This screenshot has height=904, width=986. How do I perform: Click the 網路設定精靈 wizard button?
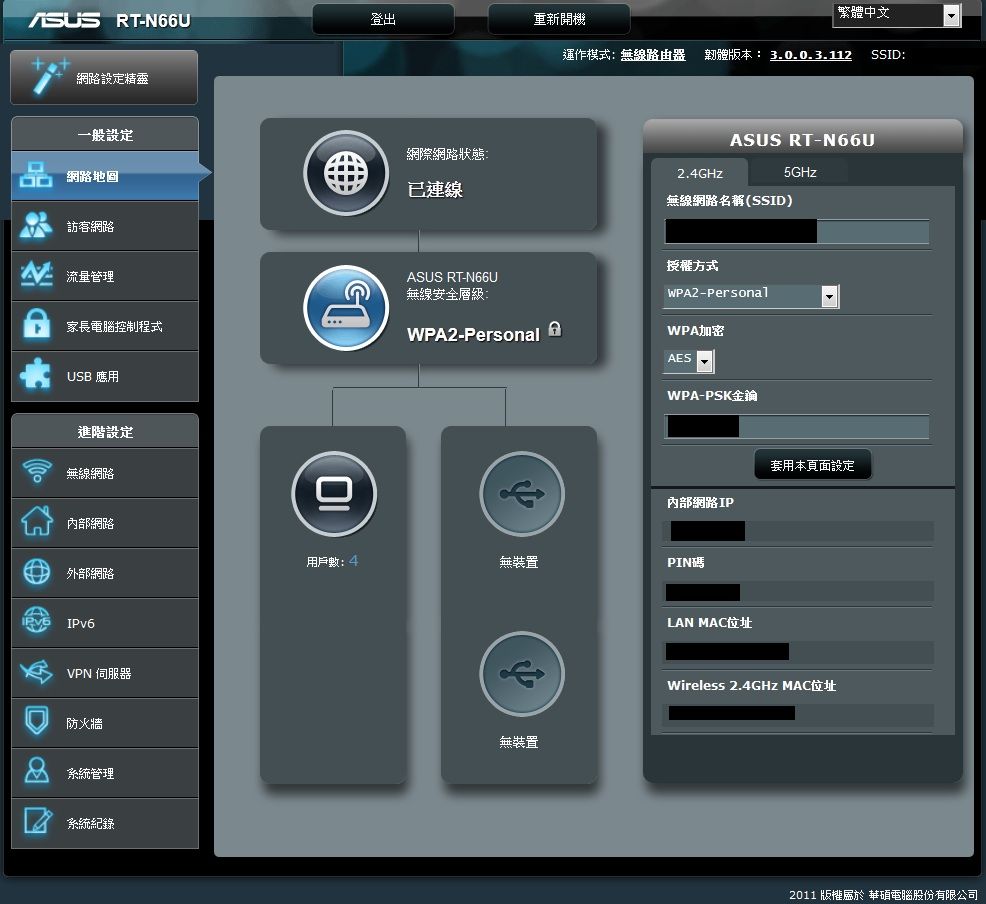pyautogui.click(x=104, y=77)
